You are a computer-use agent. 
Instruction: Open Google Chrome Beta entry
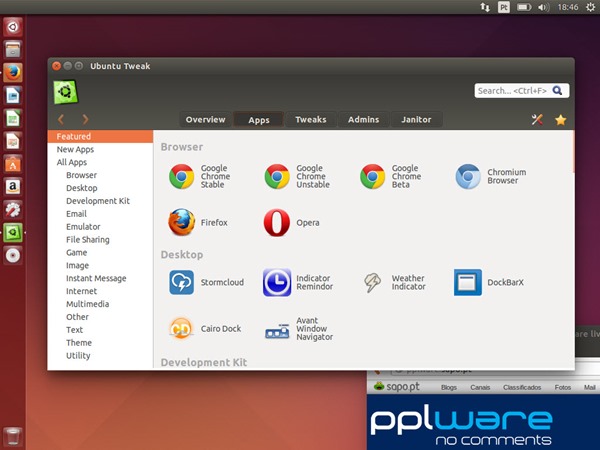[x=391, y=176]
